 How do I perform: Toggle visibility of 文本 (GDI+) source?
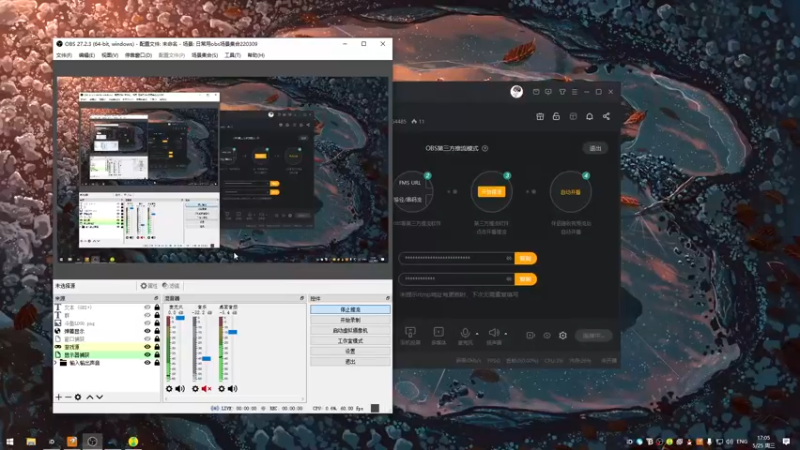point(147,308)
